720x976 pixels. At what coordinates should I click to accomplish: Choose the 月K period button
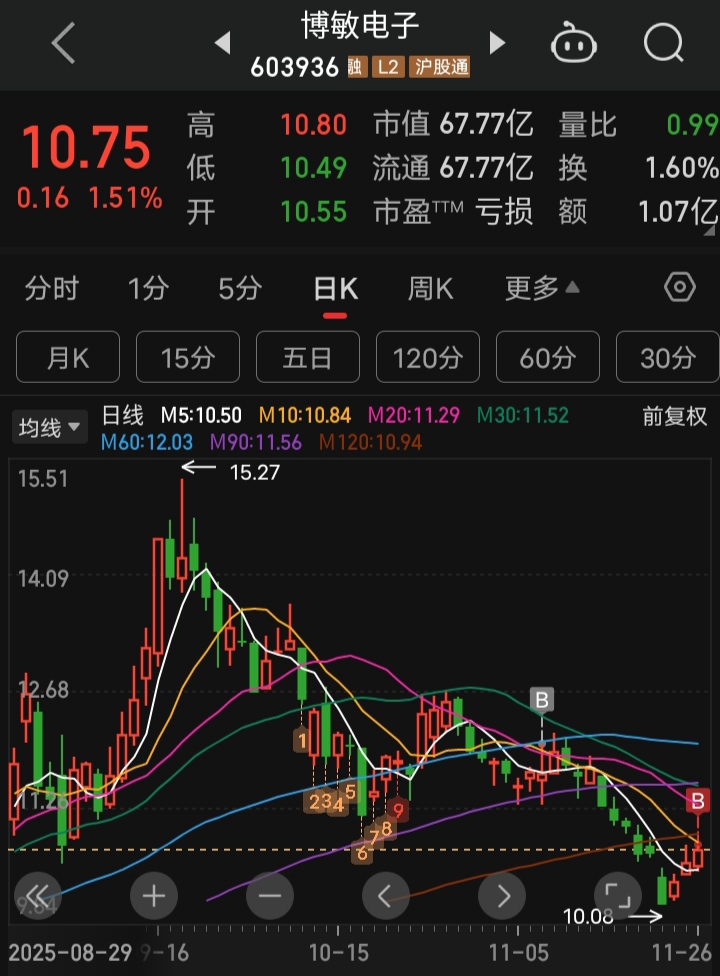coord(68,357)
